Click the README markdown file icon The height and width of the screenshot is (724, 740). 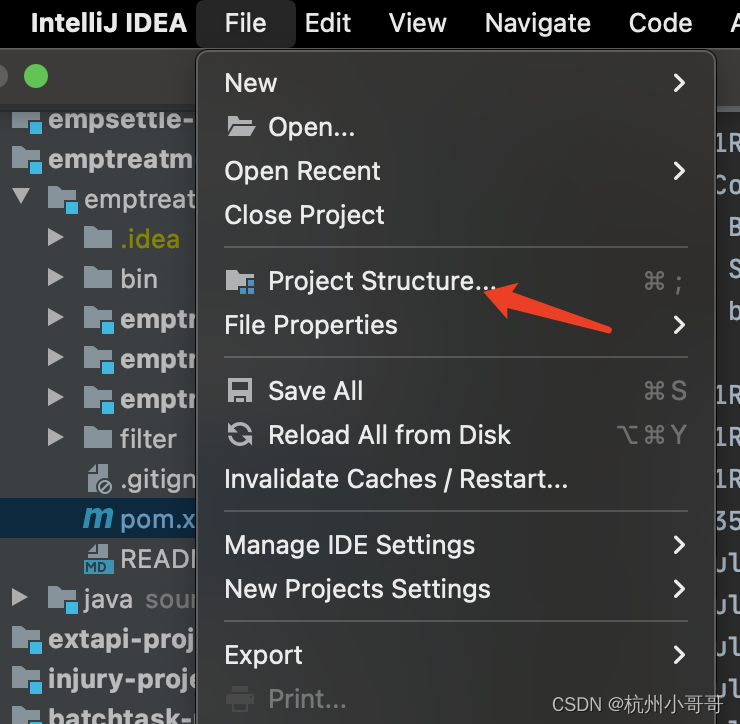point(99,559)
